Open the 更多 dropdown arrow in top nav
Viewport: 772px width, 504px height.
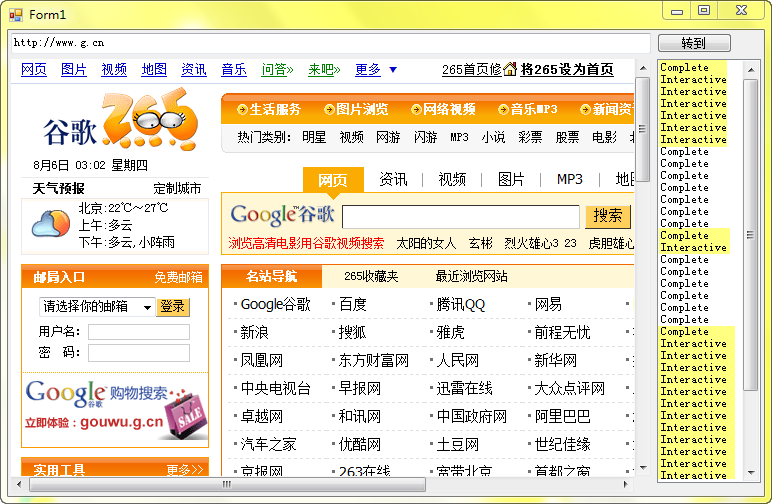[x=393, y=69]
